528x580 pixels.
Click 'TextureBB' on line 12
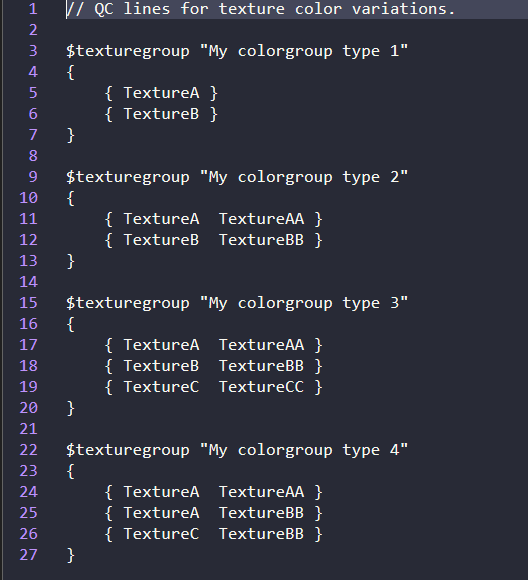[x=262, y=240]
